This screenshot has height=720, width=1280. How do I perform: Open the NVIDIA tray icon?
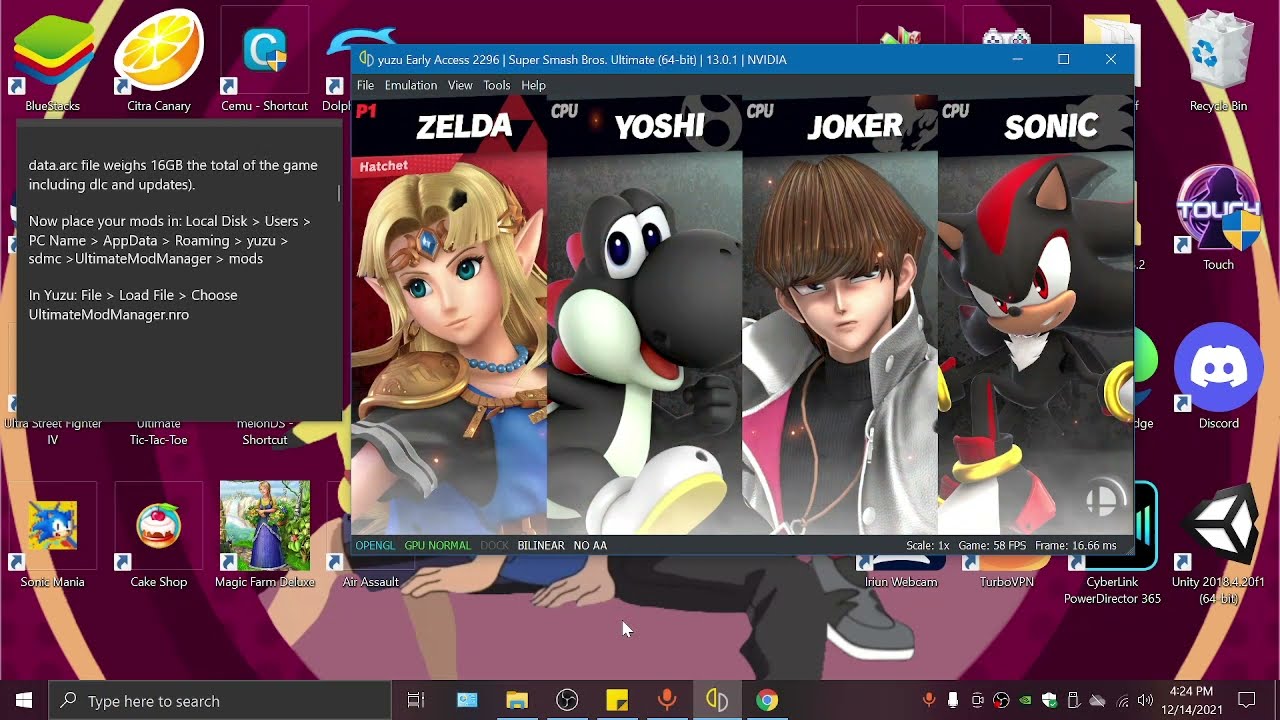1025,700
